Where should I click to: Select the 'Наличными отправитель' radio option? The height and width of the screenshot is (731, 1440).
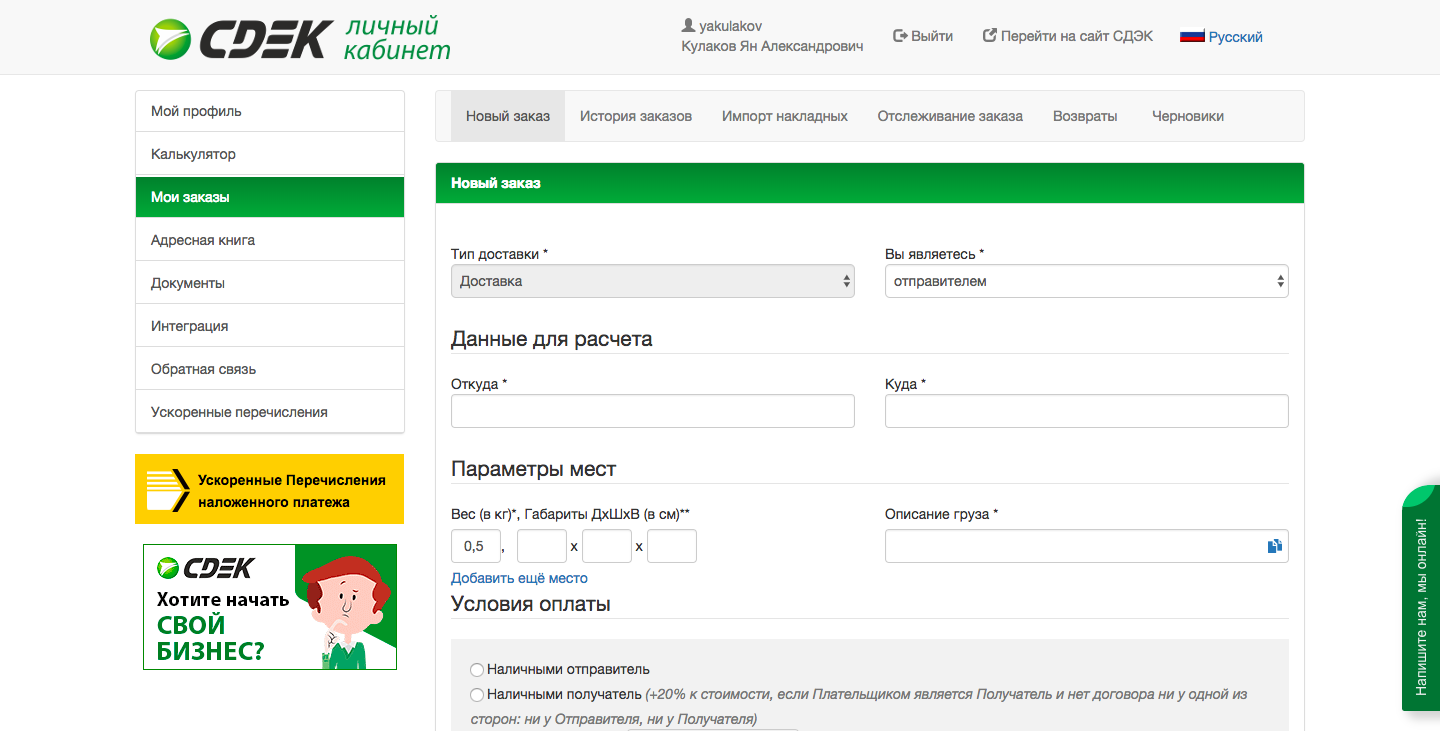coord(477,670)
